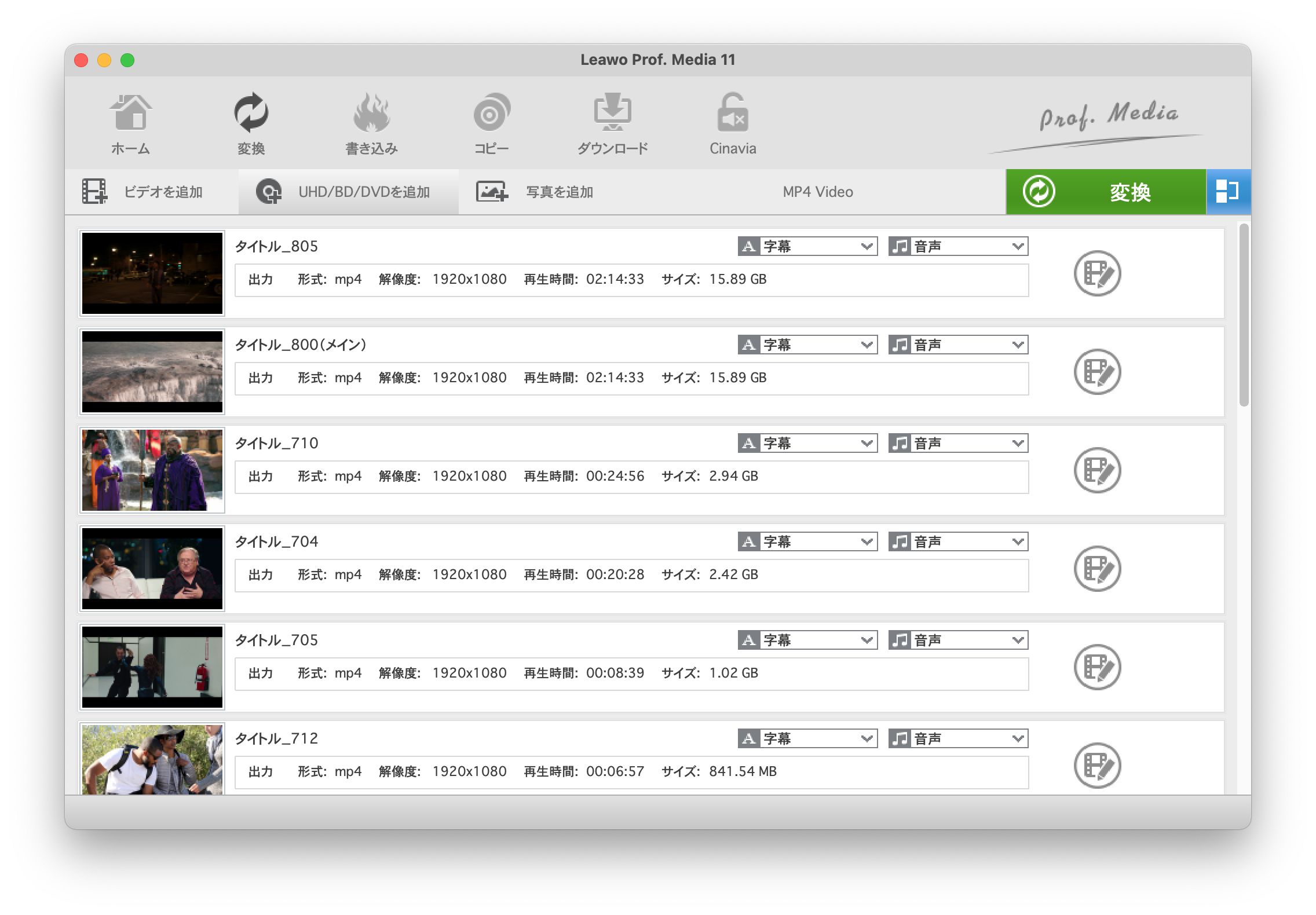Click the size value 1.02 GB
Screen dimensions: 1316x915
point(733,673)
